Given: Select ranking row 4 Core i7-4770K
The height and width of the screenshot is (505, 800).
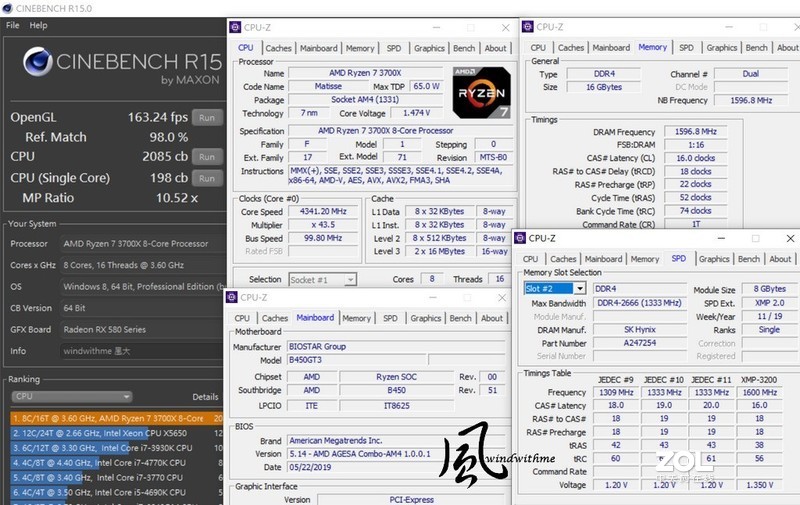Looking at the screenshot, I should (116, 463).
